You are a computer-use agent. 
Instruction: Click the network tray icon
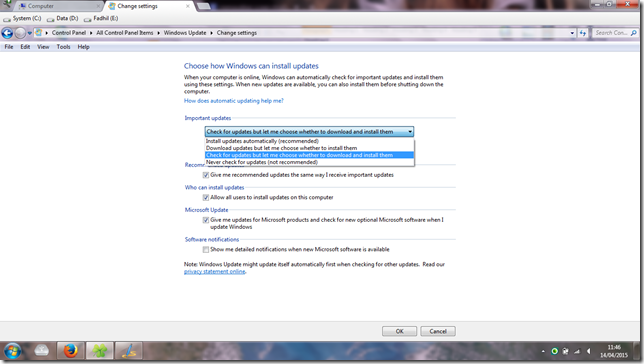[566, 351]
